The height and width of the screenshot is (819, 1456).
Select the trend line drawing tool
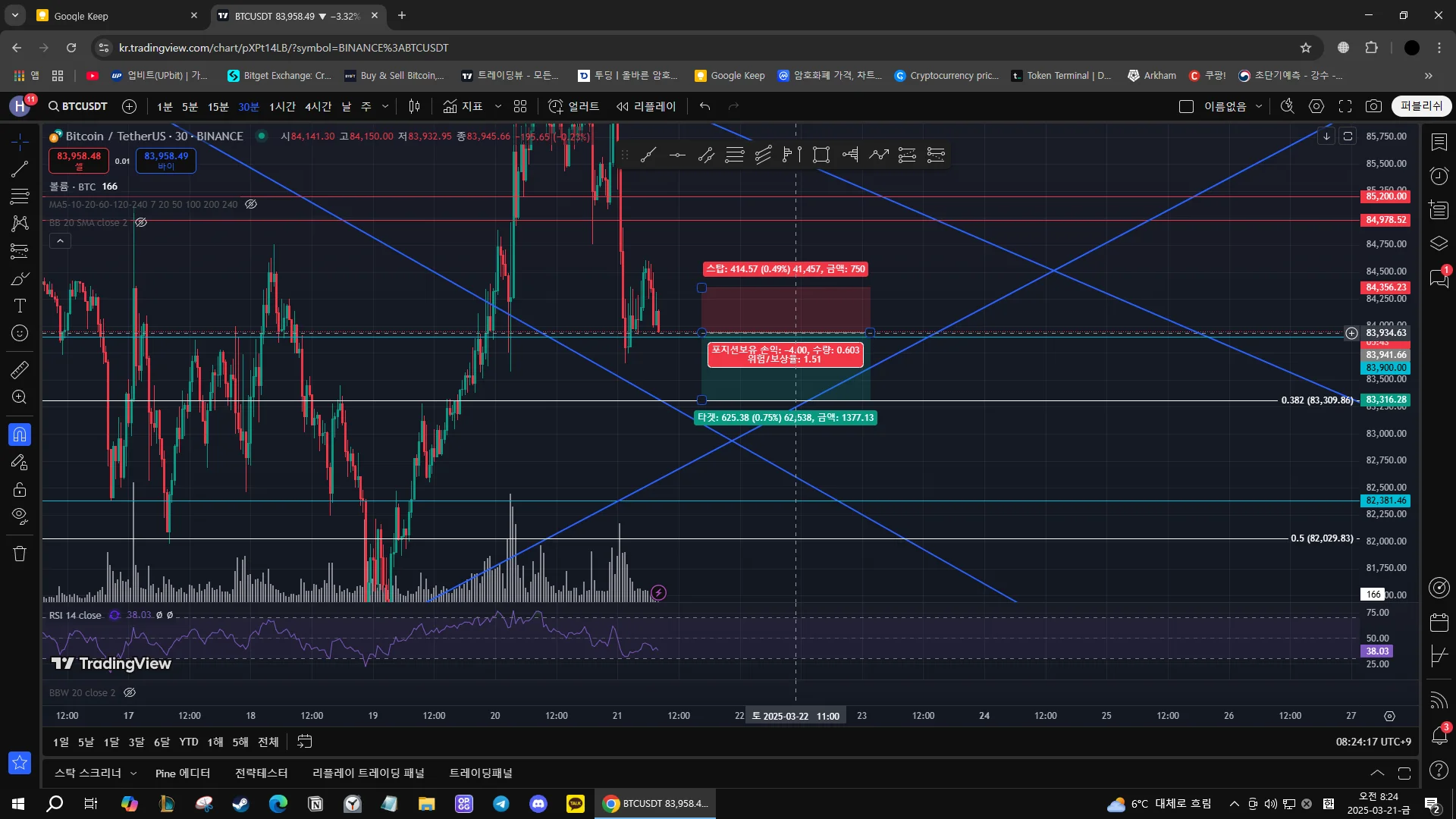tap(20, 170)
